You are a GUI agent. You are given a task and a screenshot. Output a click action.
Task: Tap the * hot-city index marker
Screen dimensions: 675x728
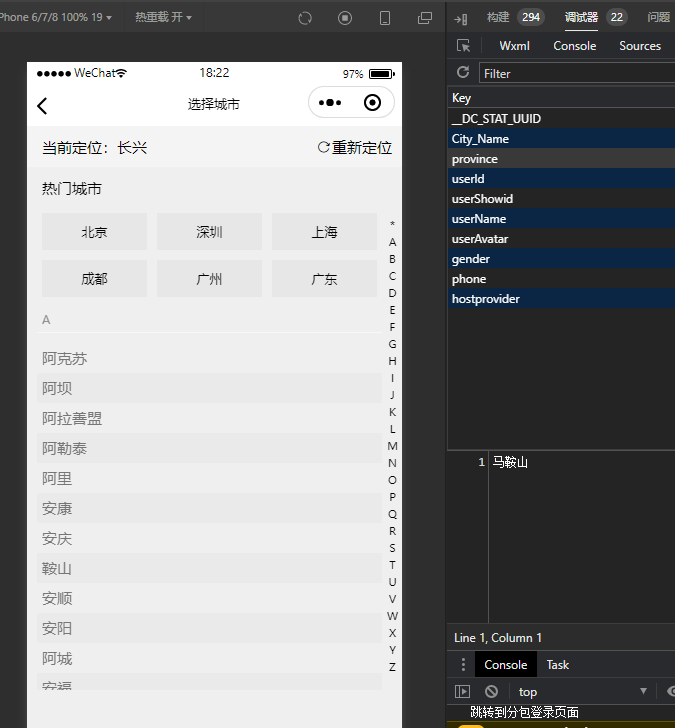pos(392,224)
